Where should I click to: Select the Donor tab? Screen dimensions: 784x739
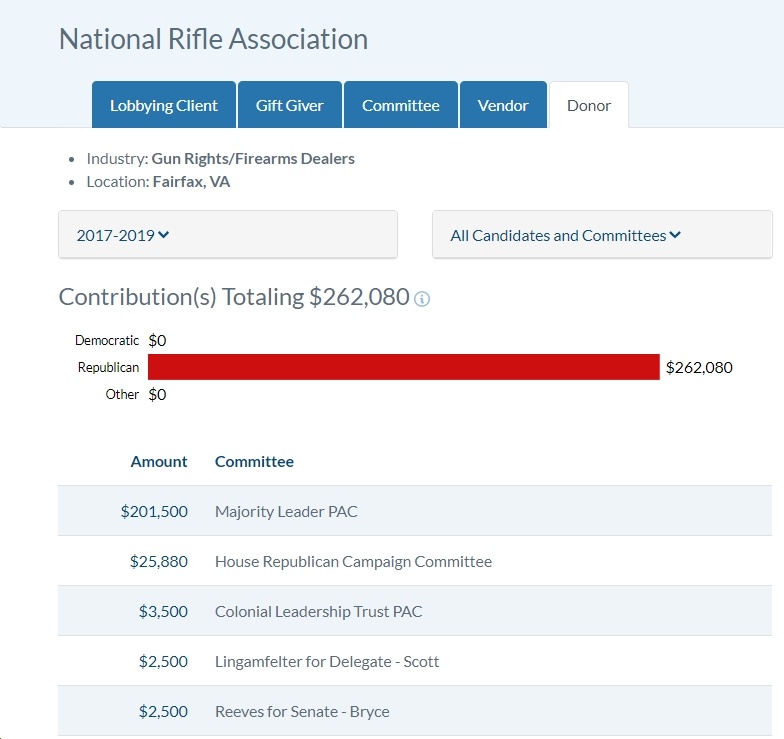pyautogui.click(x=588, y=105)
